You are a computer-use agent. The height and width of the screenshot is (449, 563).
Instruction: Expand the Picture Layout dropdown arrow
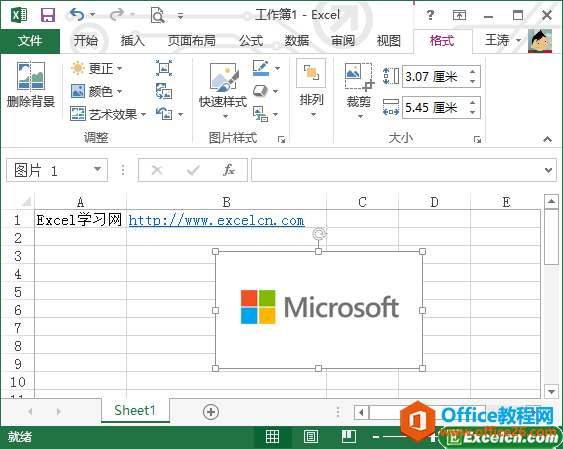[275, 114]
